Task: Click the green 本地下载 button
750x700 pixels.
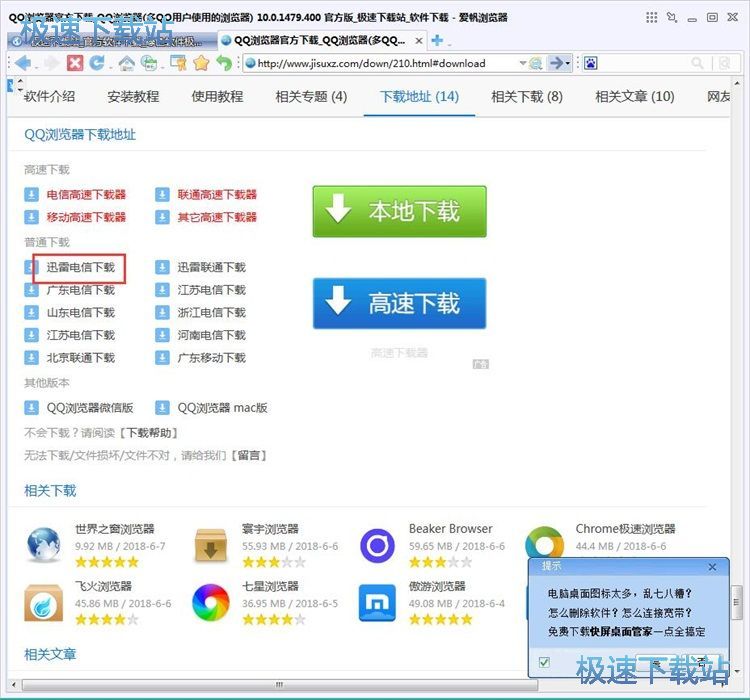Action: (x=399, y=211)
